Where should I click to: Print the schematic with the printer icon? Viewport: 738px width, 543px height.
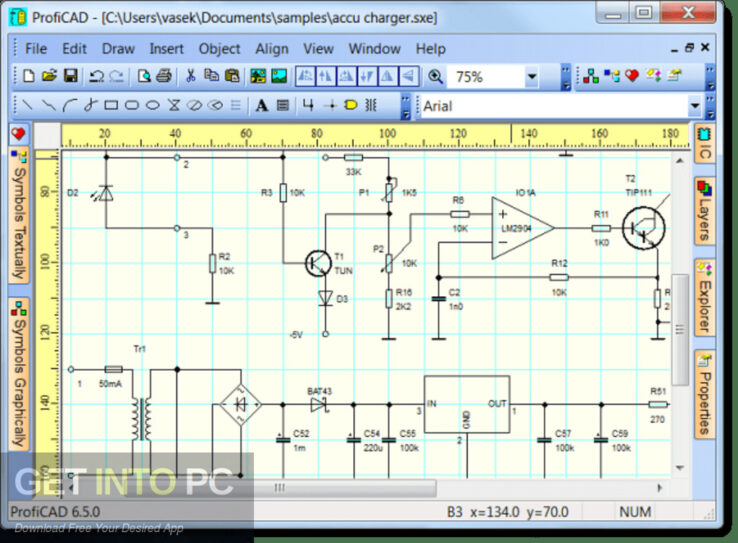[164, 76]
